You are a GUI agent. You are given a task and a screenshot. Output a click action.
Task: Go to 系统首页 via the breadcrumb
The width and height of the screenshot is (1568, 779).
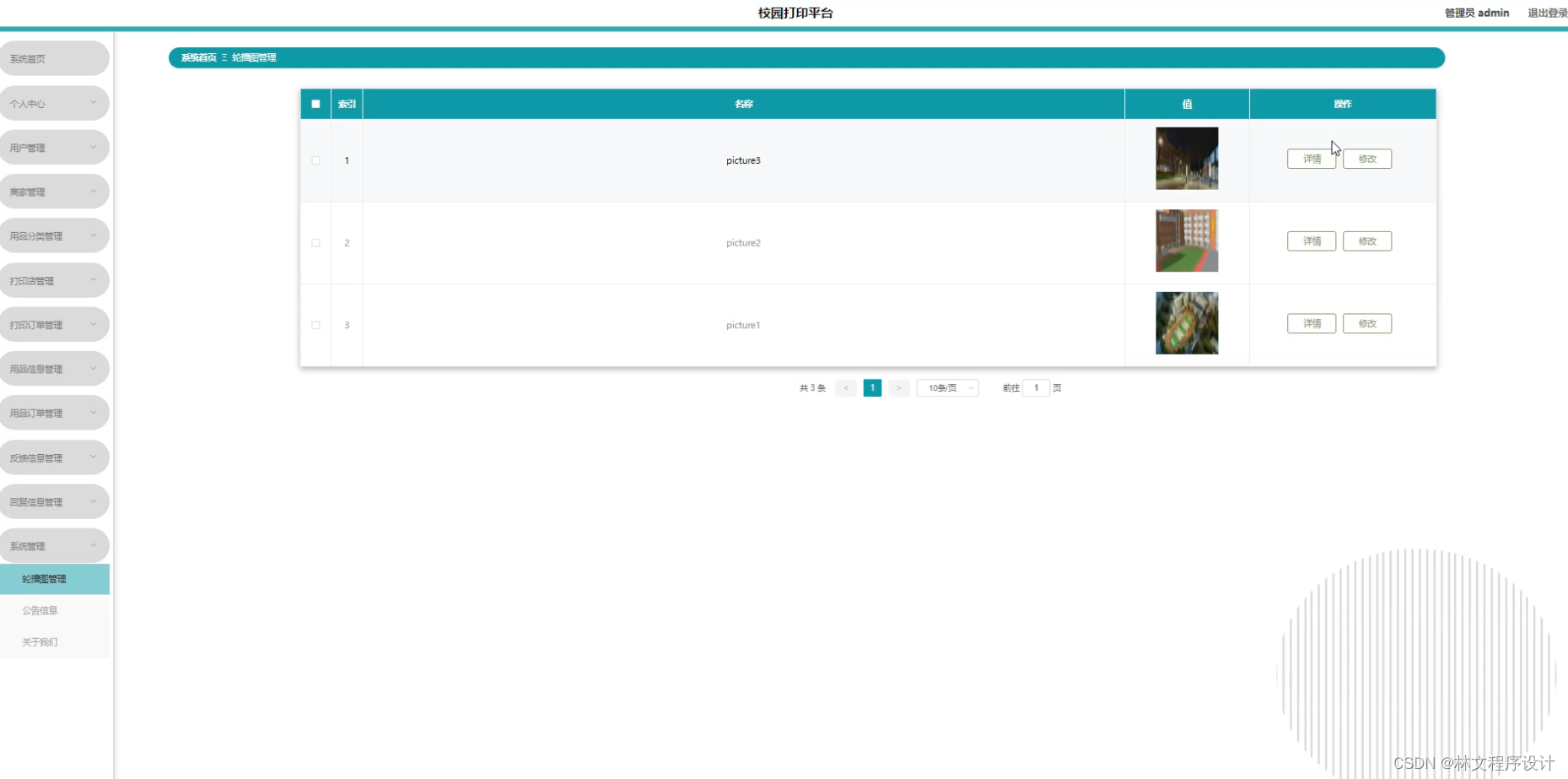pos(199,57)
